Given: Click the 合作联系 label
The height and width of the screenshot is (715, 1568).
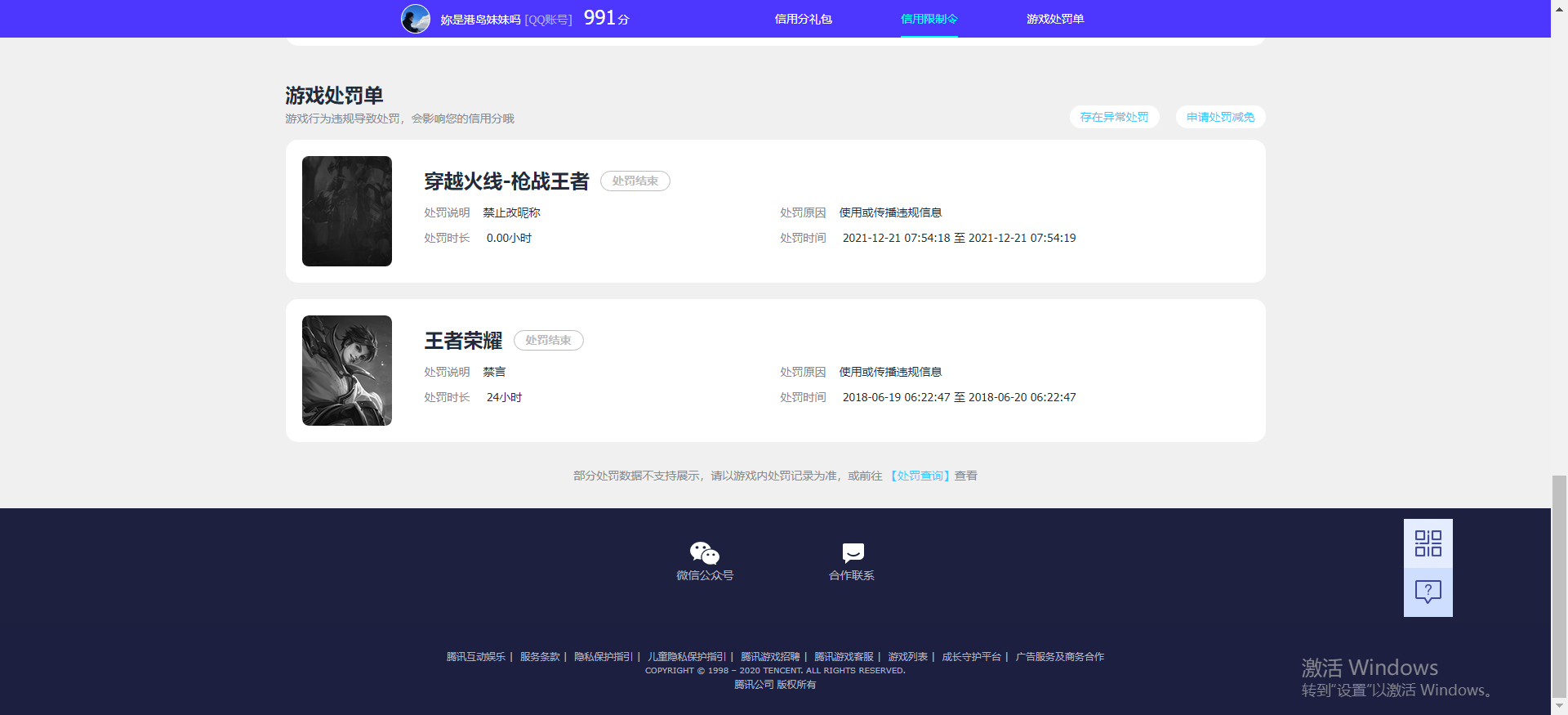Looking at the screenshot, I should coord(852,575).
